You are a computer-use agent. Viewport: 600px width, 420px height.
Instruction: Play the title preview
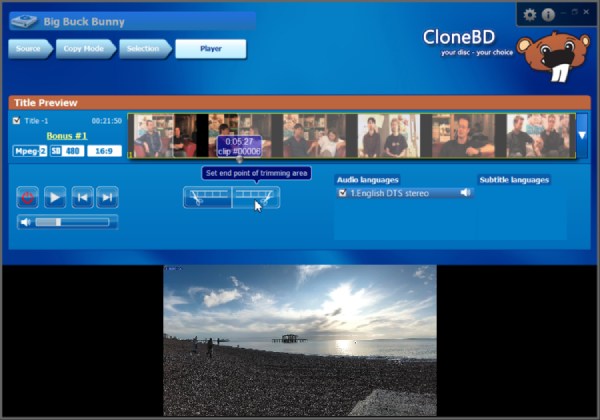click(55, 197)
